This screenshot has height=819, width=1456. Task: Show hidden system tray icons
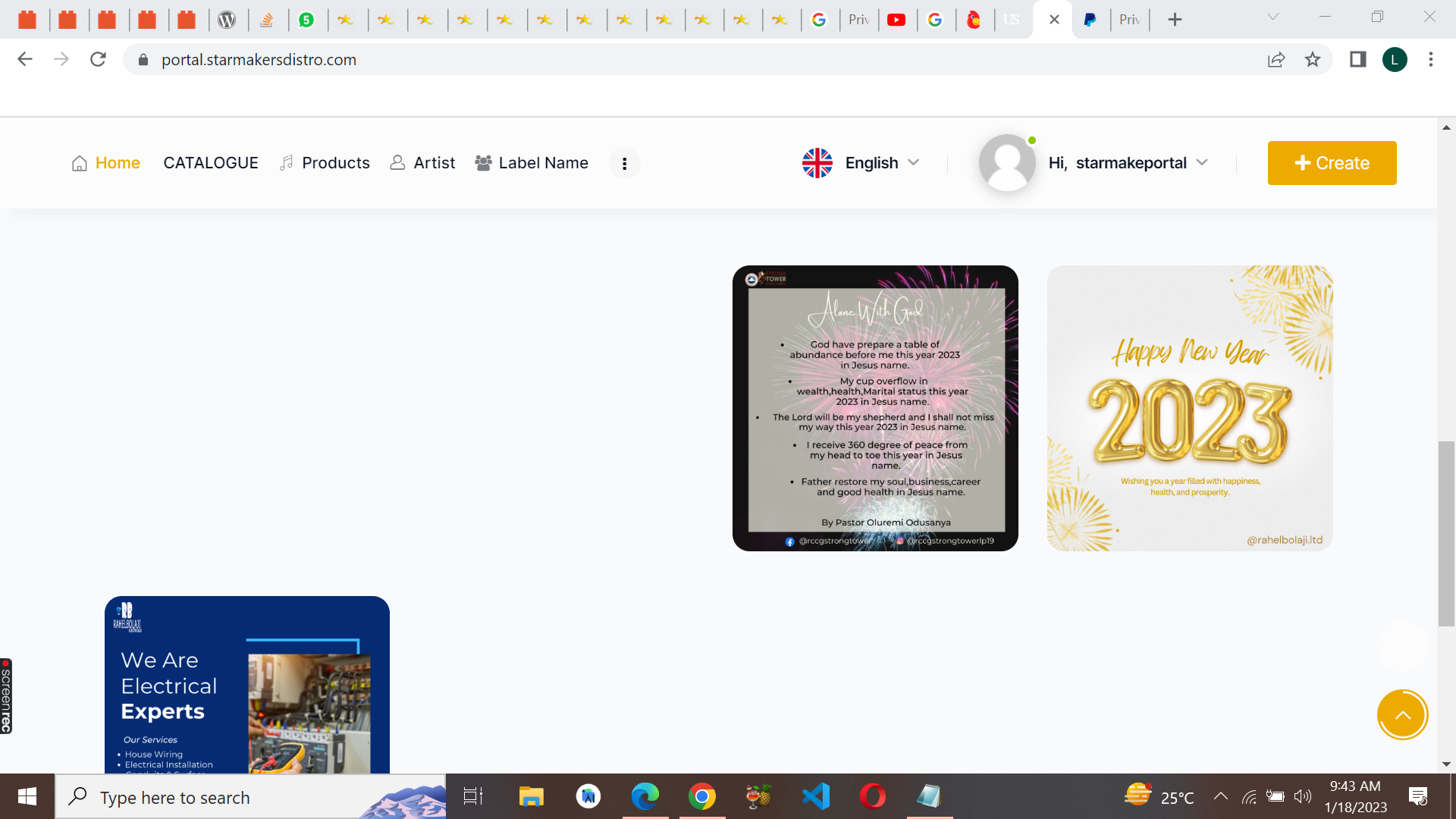1220,796
